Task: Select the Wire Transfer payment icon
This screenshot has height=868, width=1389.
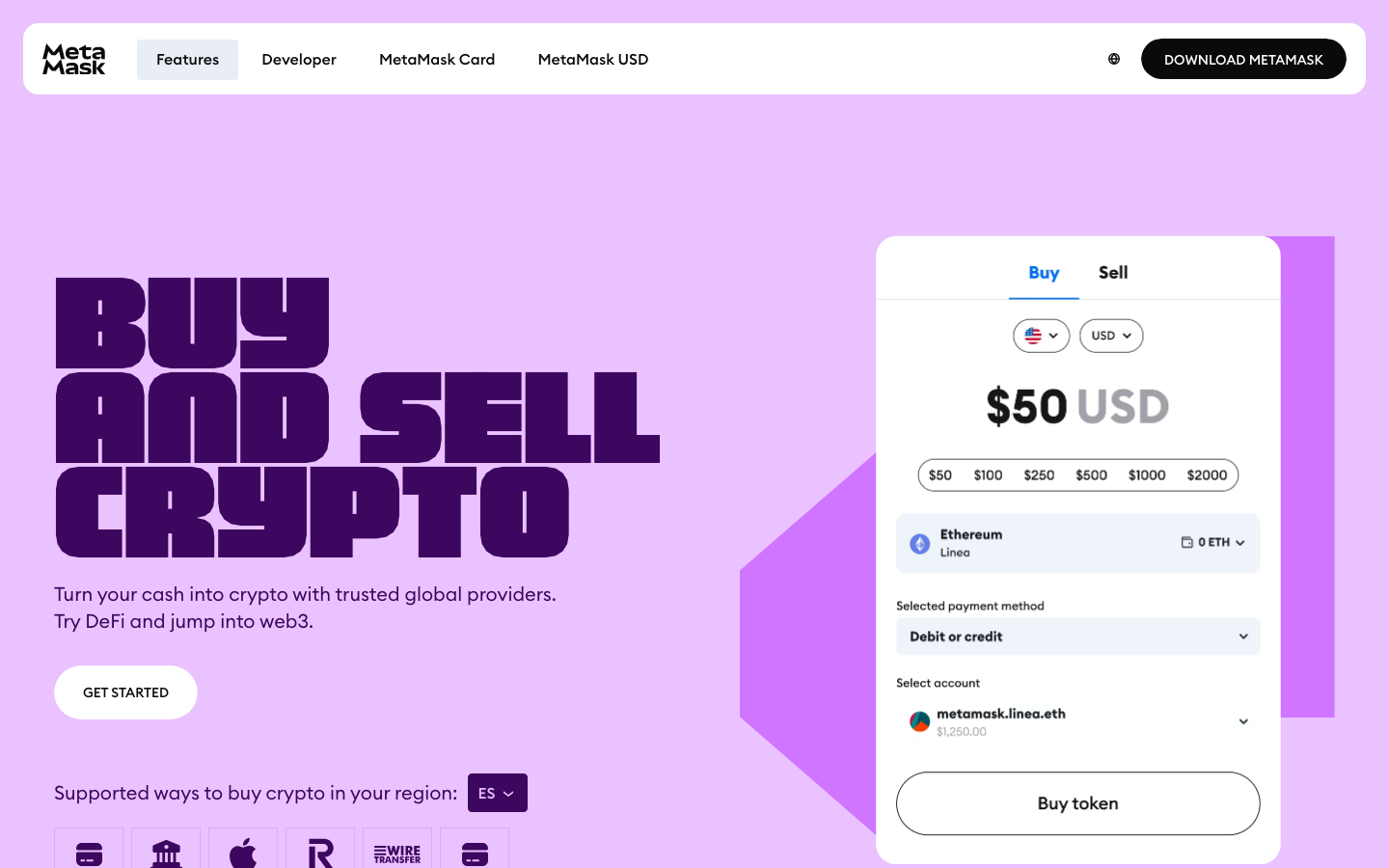Action: click(x=397, y=853)
